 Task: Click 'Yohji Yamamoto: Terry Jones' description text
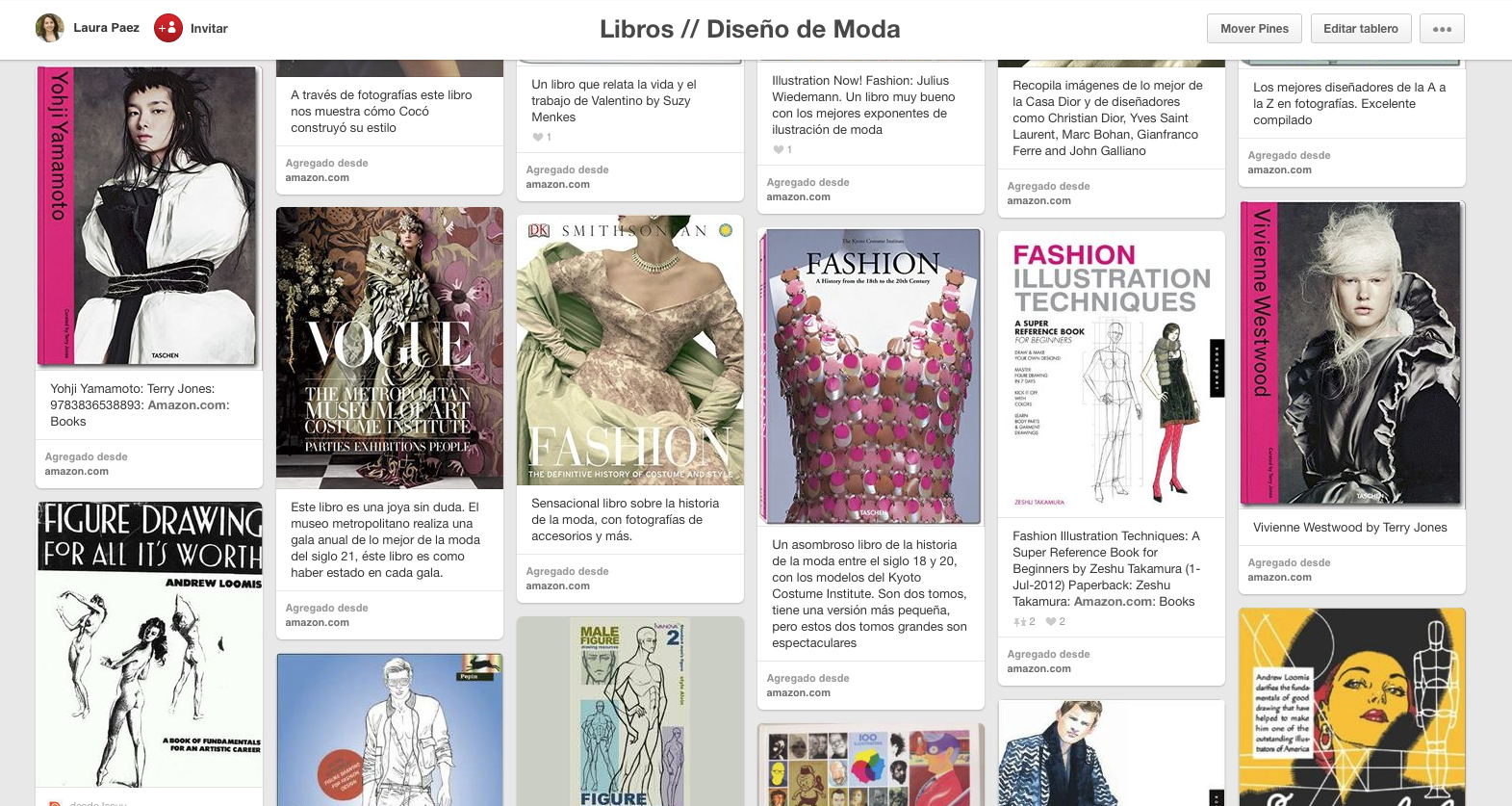[x=141, y=404]
